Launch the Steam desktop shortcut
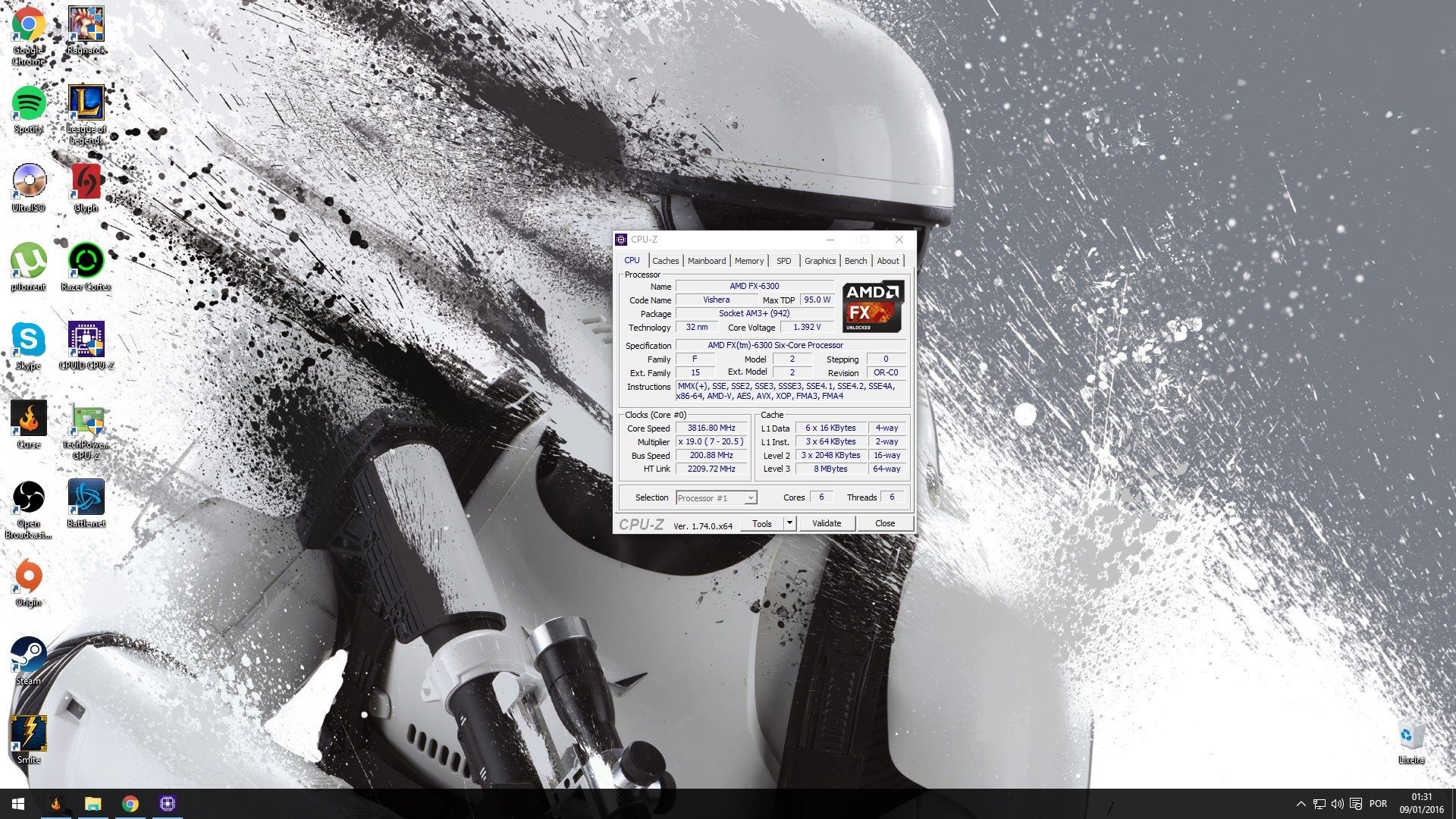1456x819 pixels. [29, 661]
